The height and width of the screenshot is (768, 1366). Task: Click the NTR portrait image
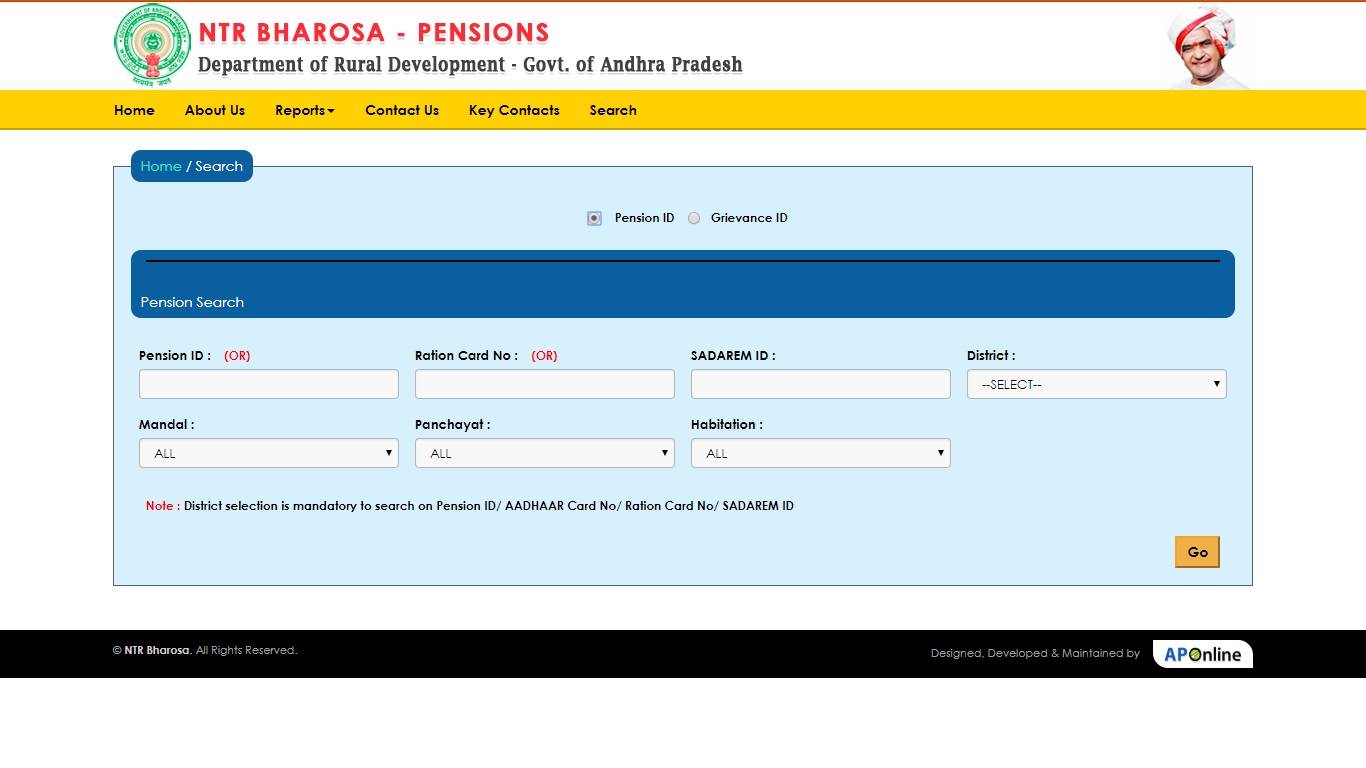[x=1205, y=45]
